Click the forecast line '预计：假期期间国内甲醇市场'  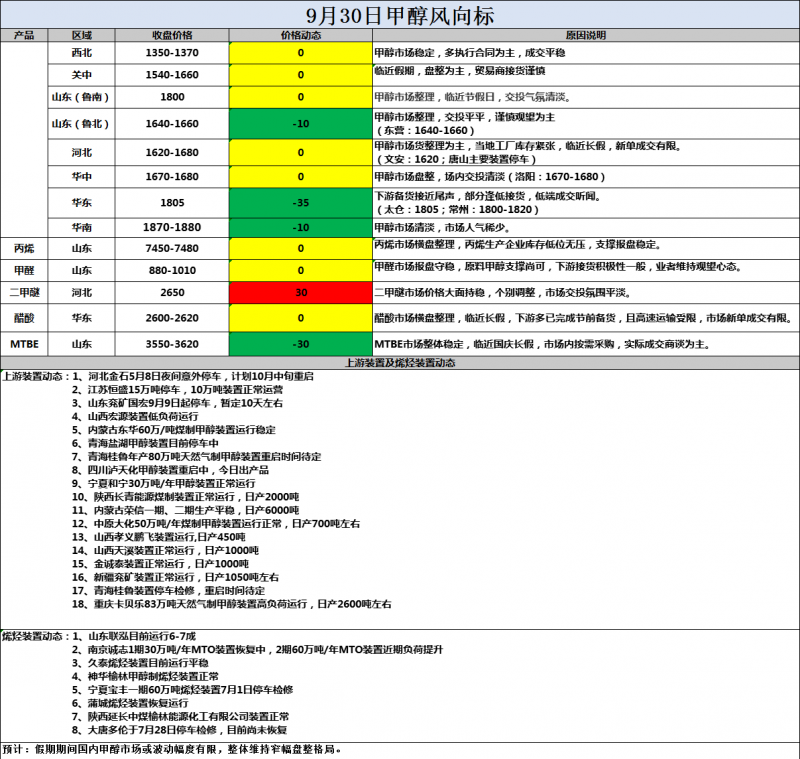(x=172, y=749)
